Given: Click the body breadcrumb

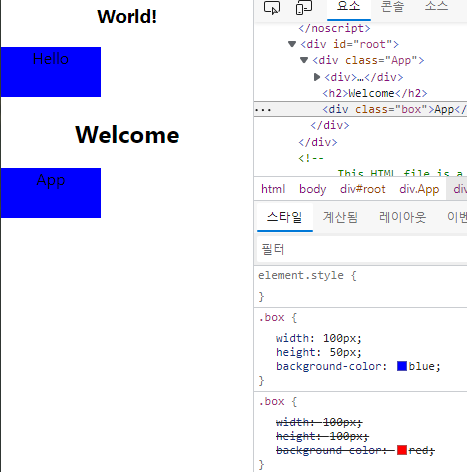Looking at the screenshot, I should click(x=313, y=189).
